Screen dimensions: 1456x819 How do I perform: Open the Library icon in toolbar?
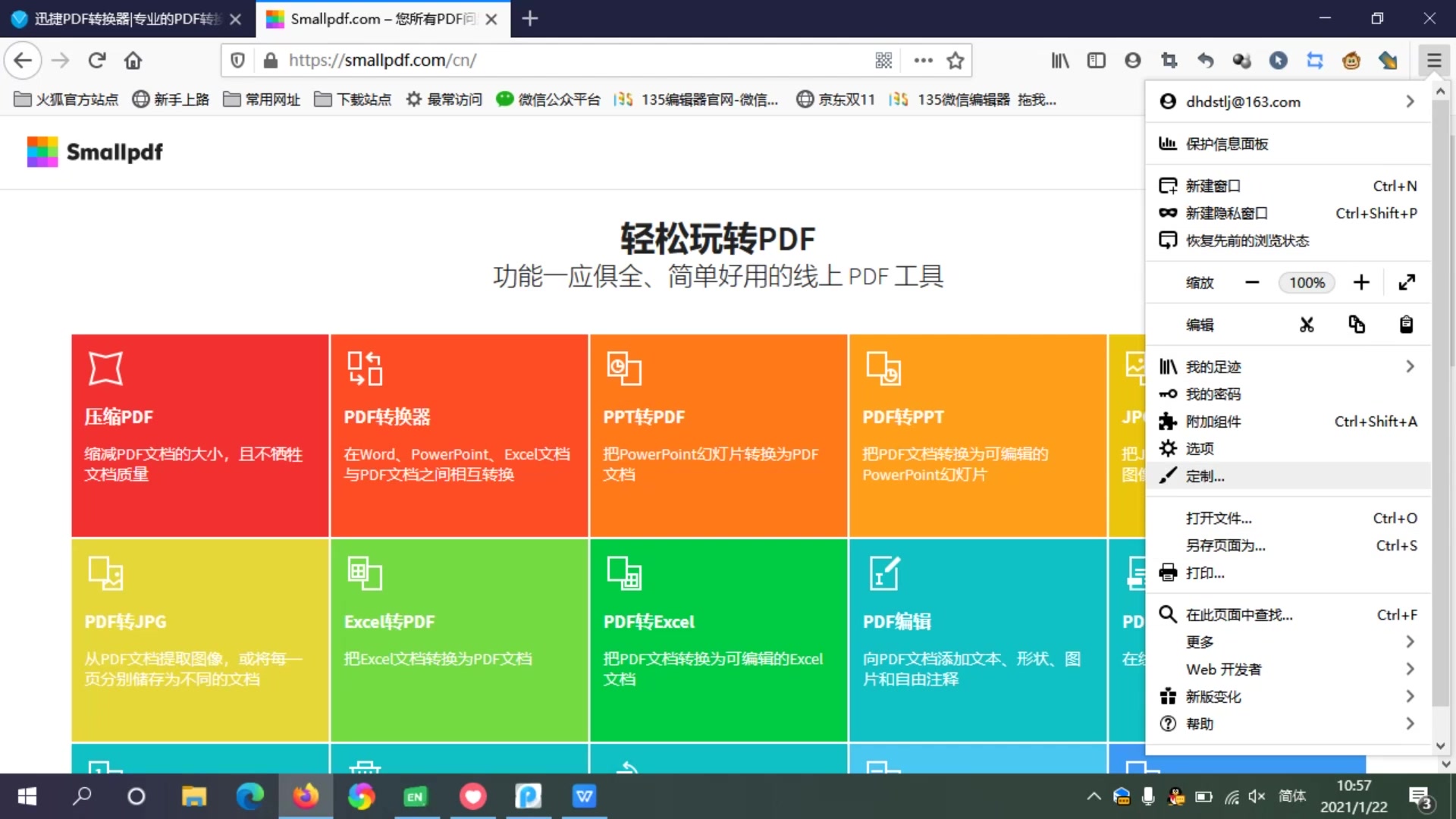pyautogui.click(x=1059, y=61)
